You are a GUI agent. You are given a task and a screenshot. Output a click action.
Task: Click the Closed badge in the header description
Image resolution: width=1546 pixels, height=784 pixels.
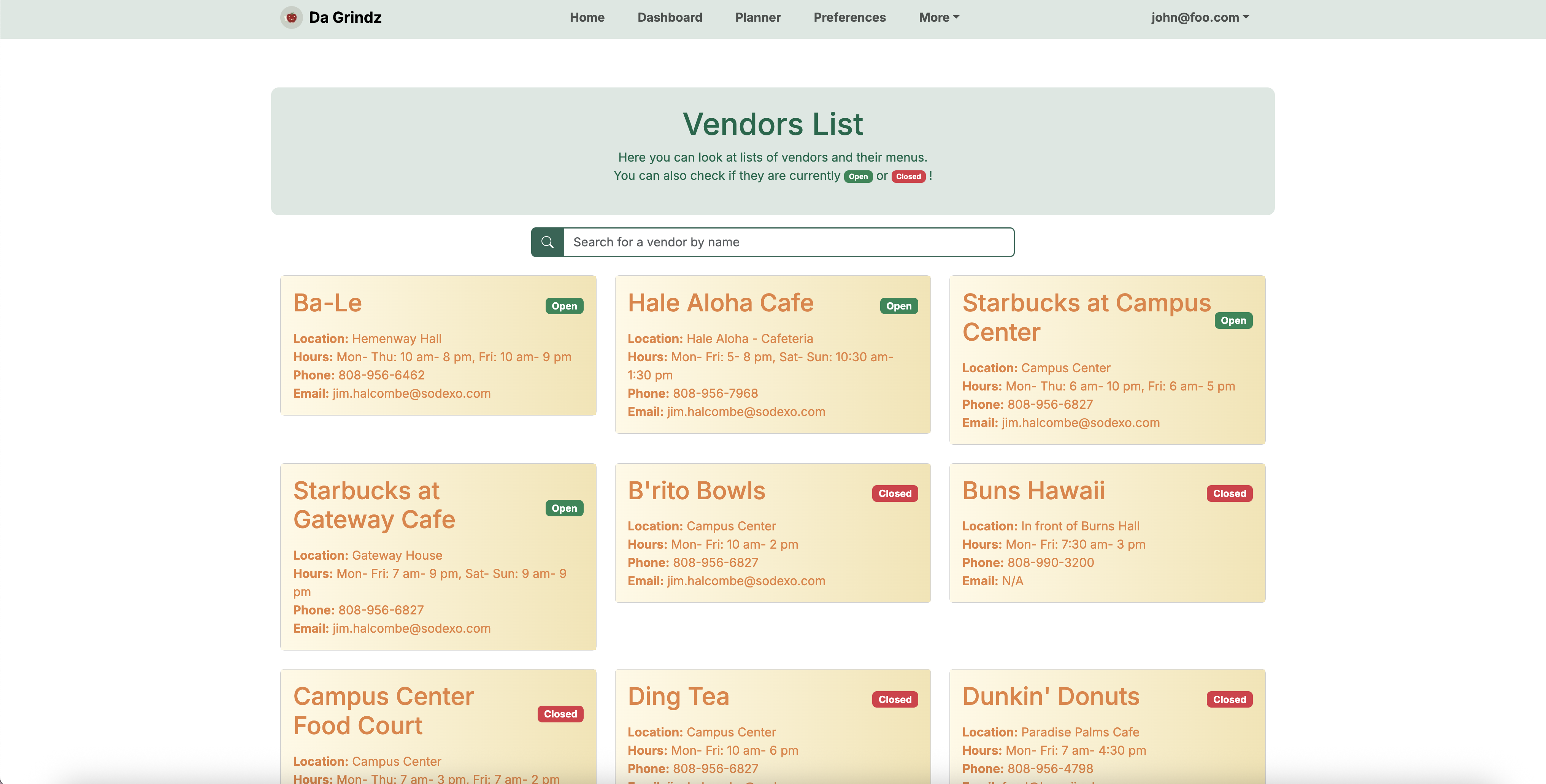[908, 176]
